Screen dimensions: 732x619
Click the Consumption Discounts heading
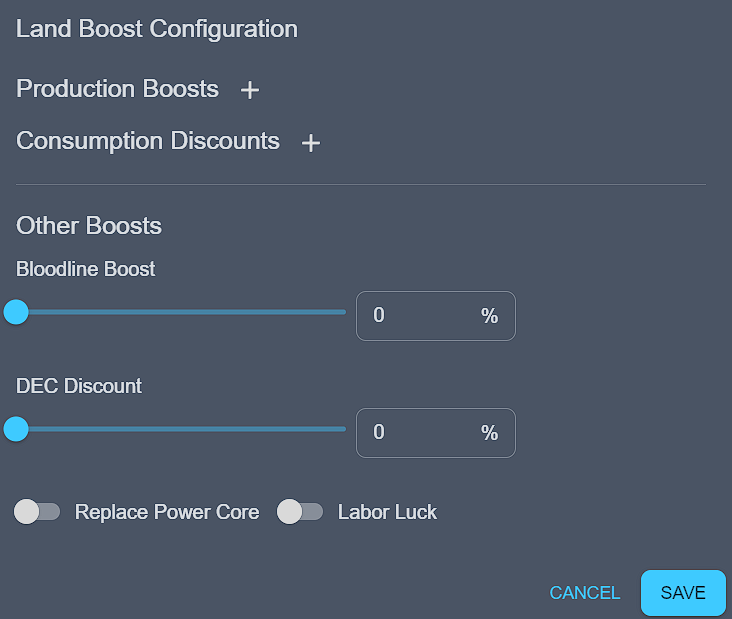tap(148, 141)
